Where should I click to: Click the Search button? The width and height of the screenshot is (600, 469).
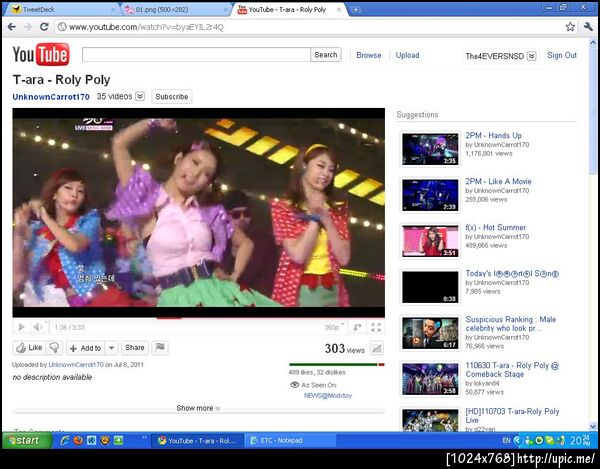pyautogui.click(x=326, y=55)
